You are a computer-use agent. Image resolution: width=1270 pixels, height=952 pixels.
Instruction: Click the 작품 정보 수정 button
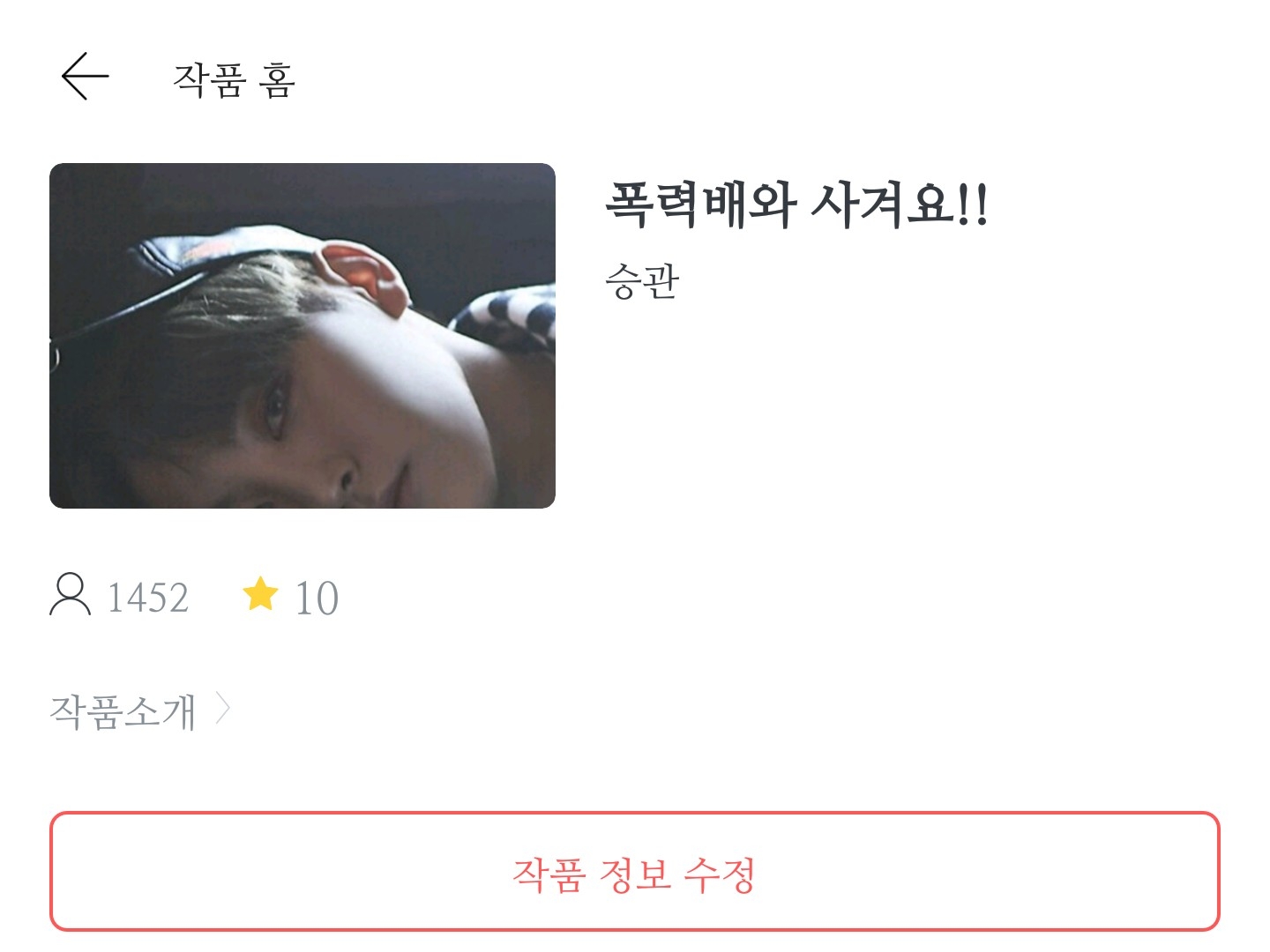point(634,871)
